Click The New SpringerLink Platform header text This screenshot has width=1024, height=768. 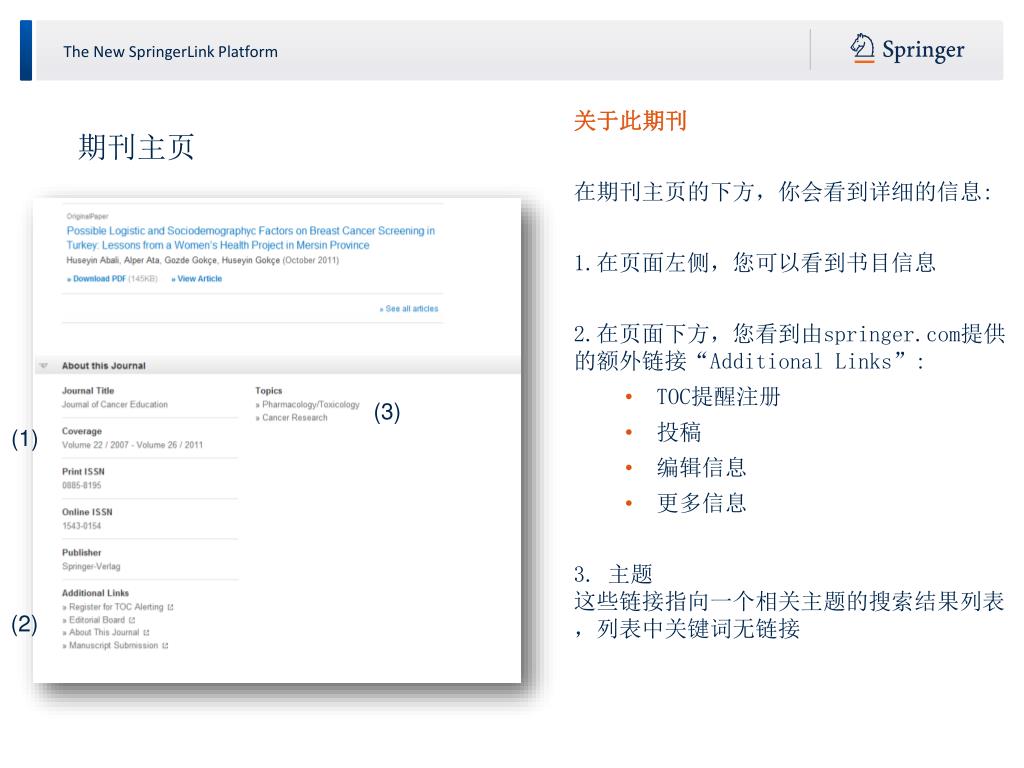coord(170,52)
